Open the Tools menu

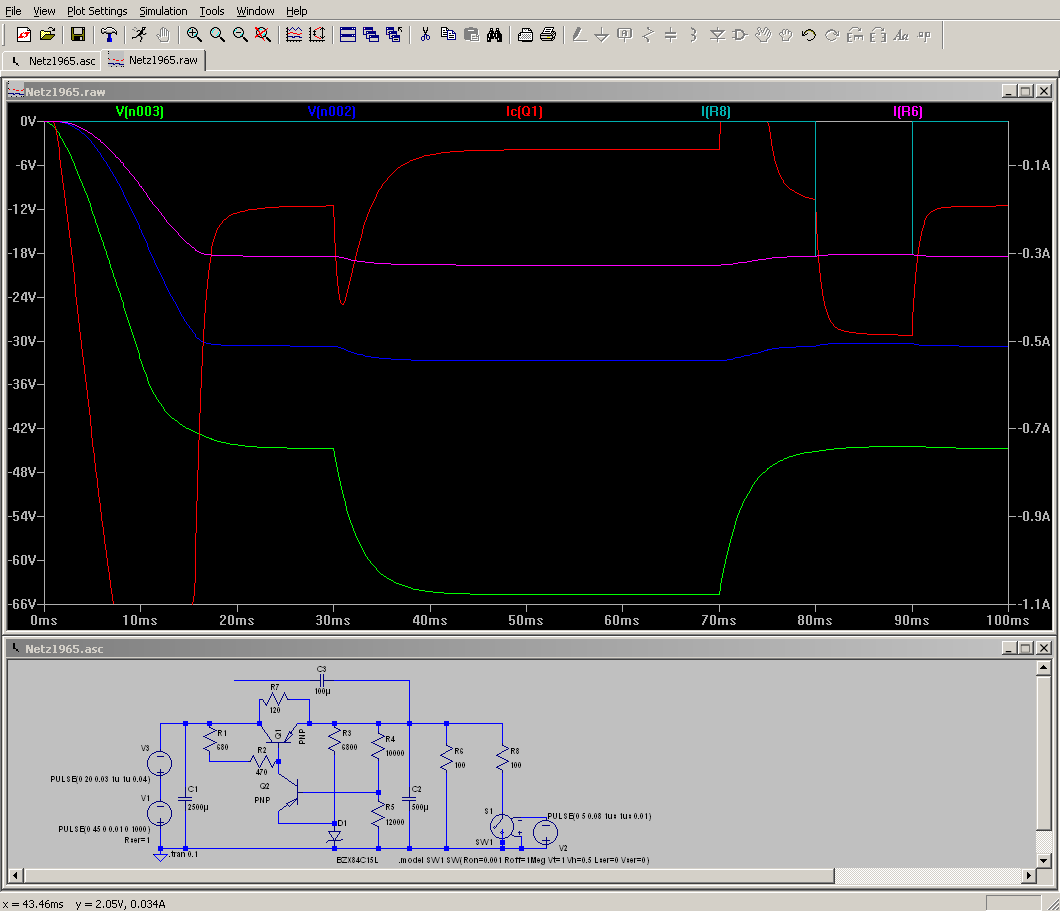pos(212,11)
